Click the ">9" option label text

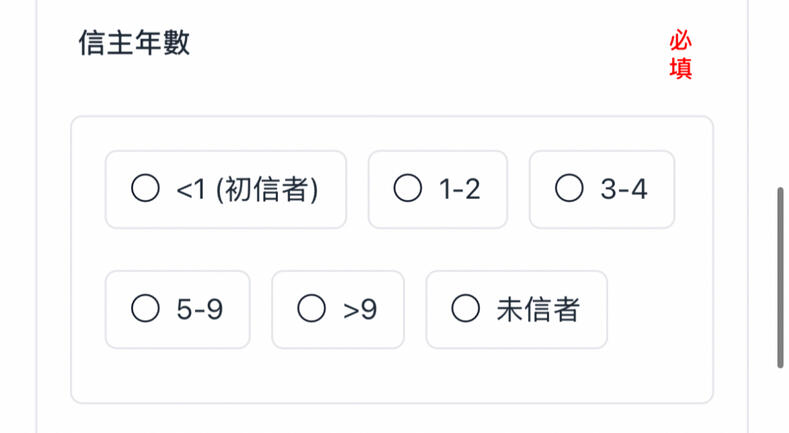pos(361,310)
